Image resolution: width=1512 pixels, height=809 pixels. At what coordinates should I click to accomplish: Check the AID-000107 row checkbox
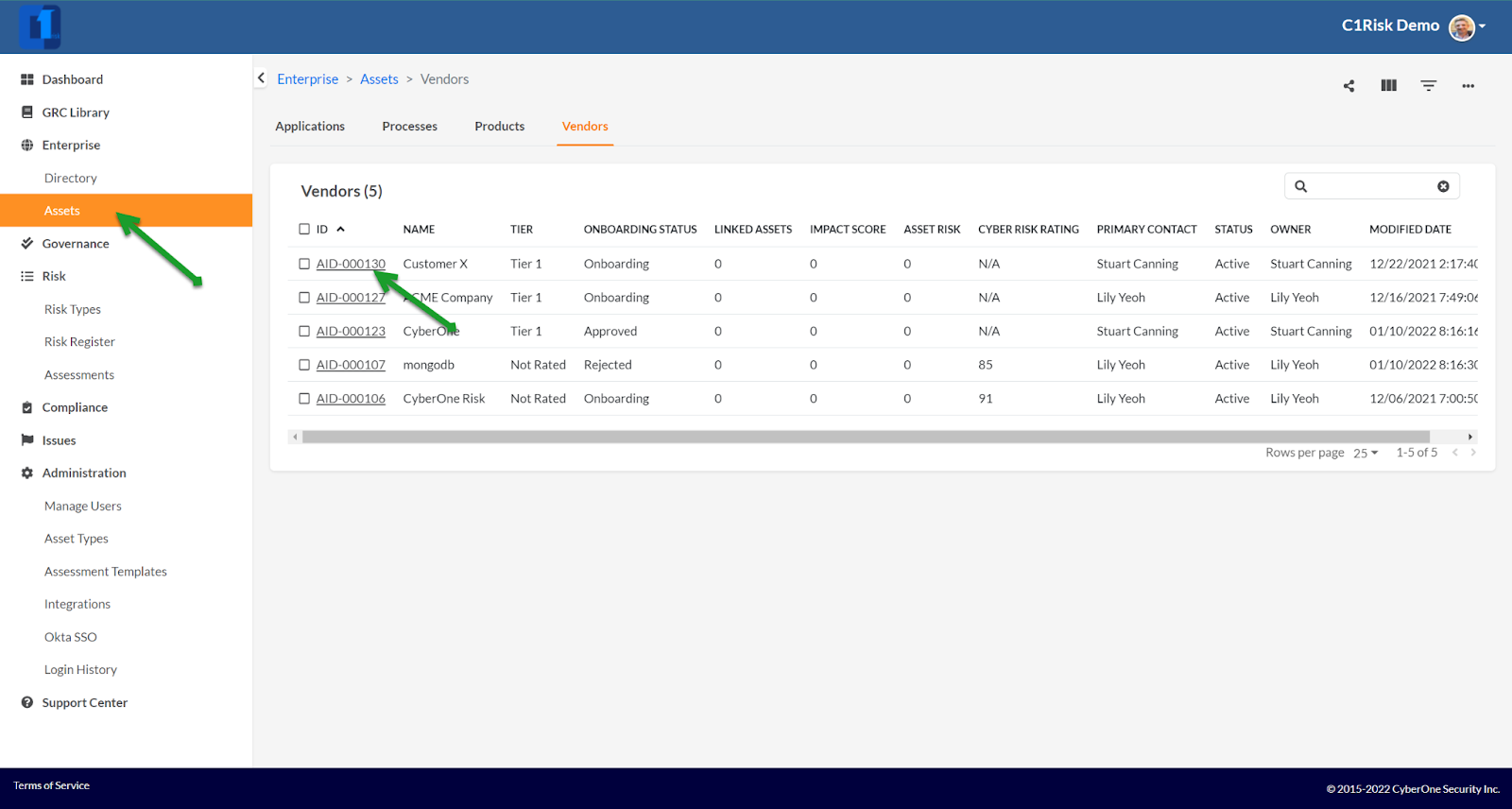point(304,365)
